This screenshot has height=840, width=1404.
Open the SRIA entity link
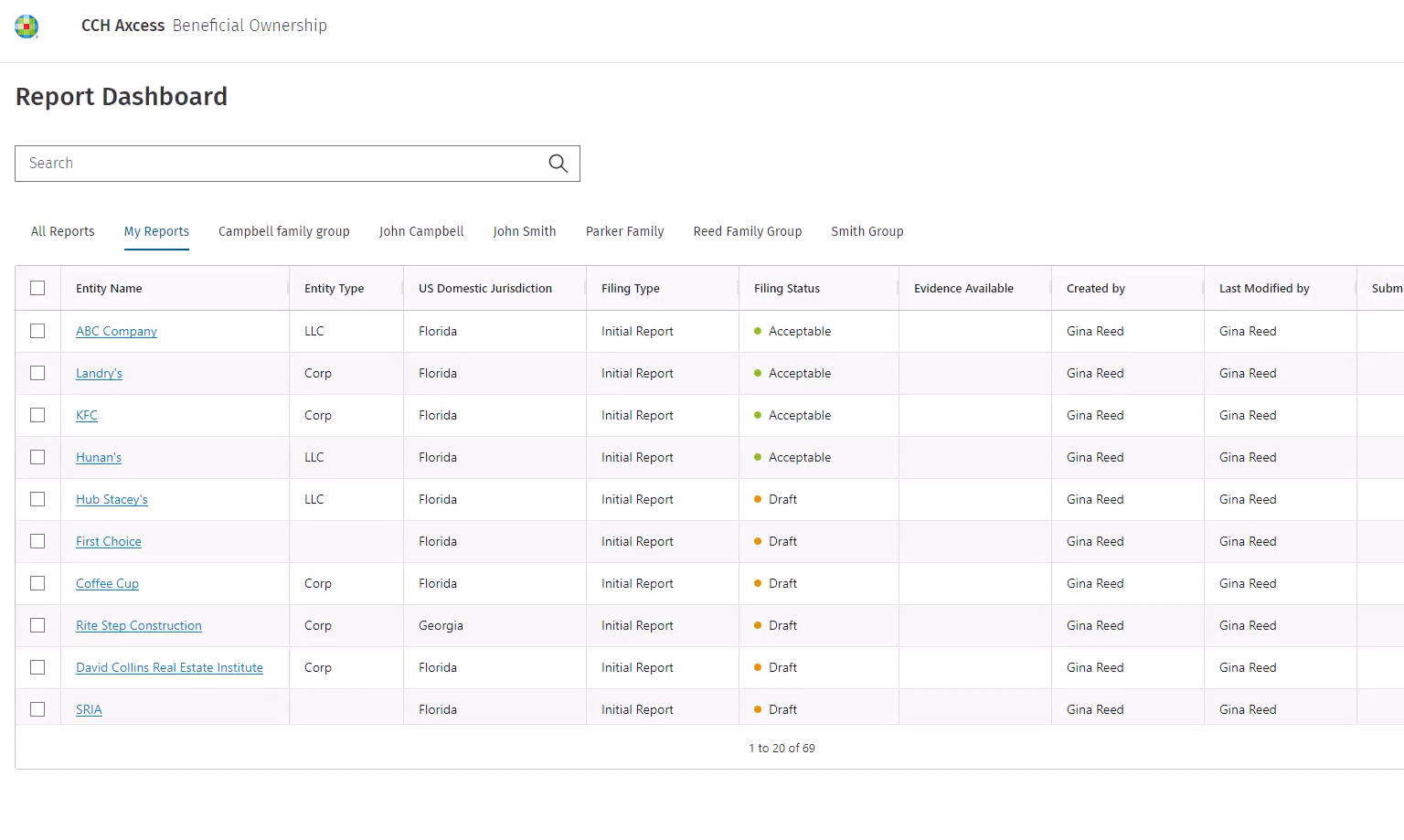(89, 709)
